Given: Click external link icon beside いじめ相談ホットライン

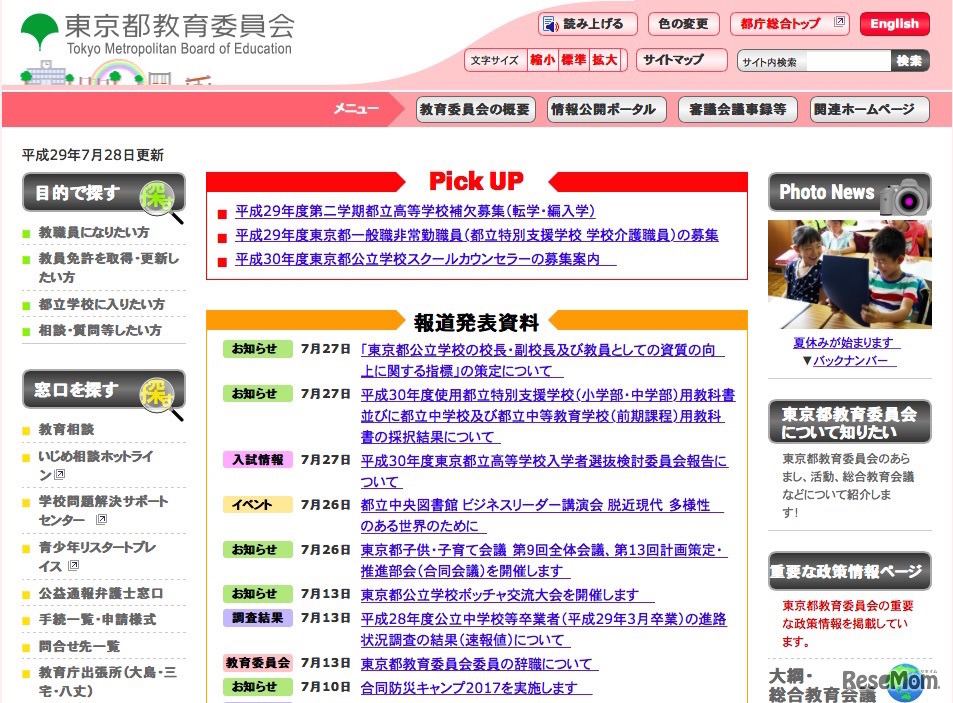Looking at the screenshot, I should [60, 474].
